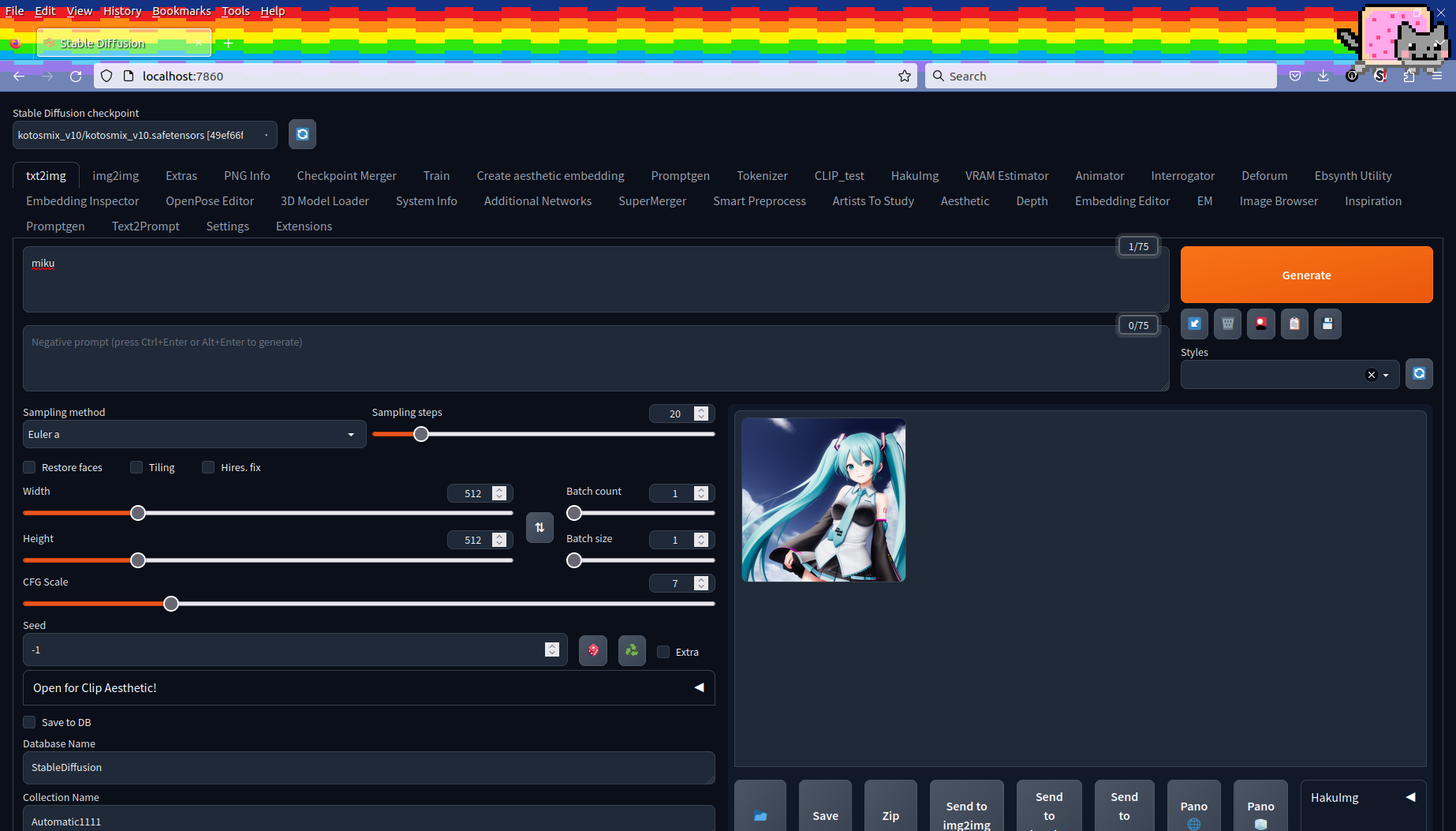Reuse the last seed with the recycle icon

[632, 650]
